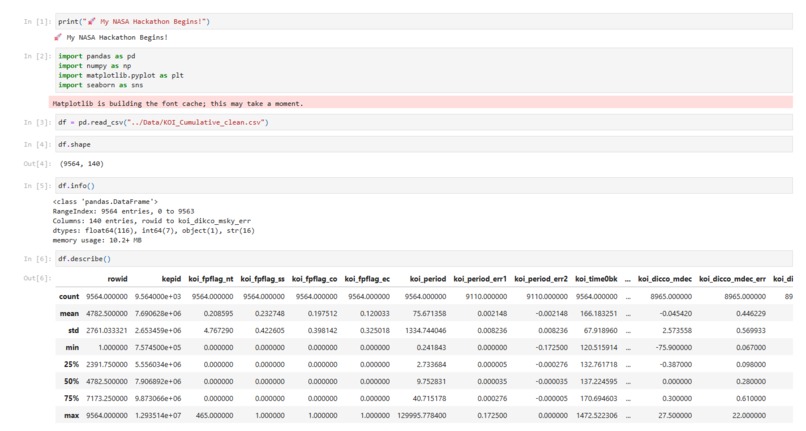Click the koi_period column header
Screen dimensions: 806x431
428,279
